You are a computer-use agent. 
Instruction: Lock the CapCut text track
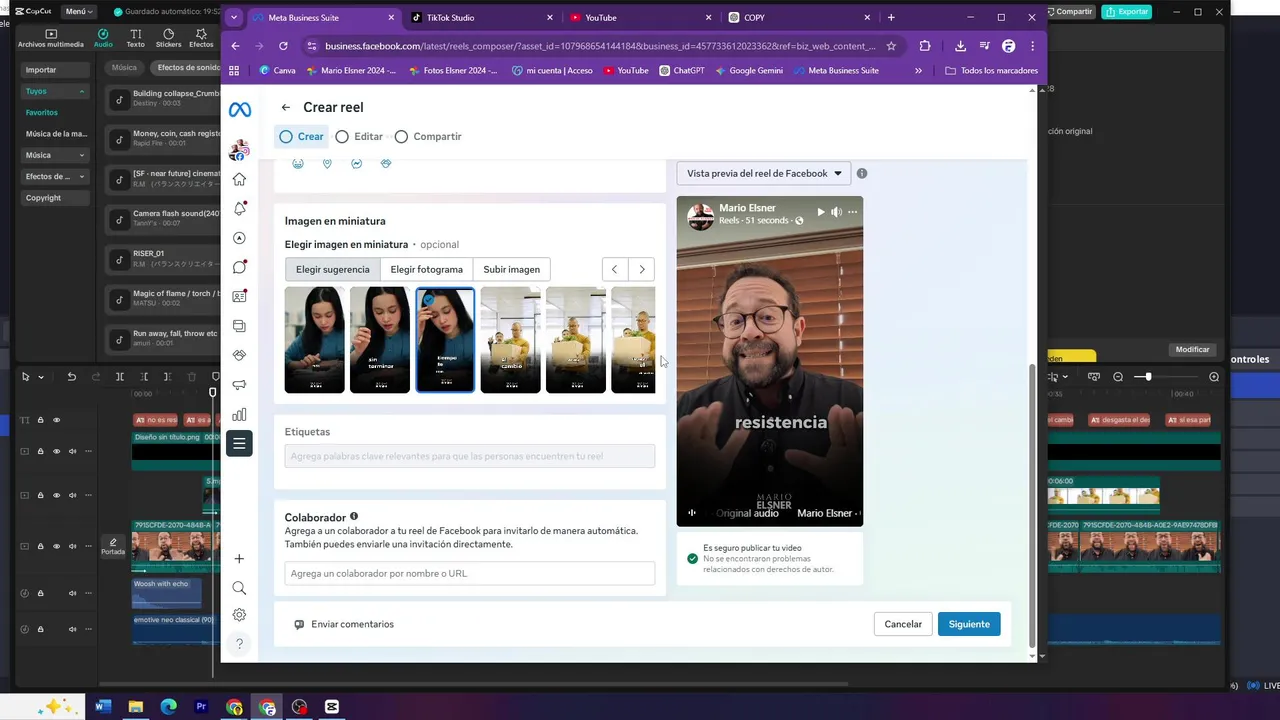coord(41,420)
